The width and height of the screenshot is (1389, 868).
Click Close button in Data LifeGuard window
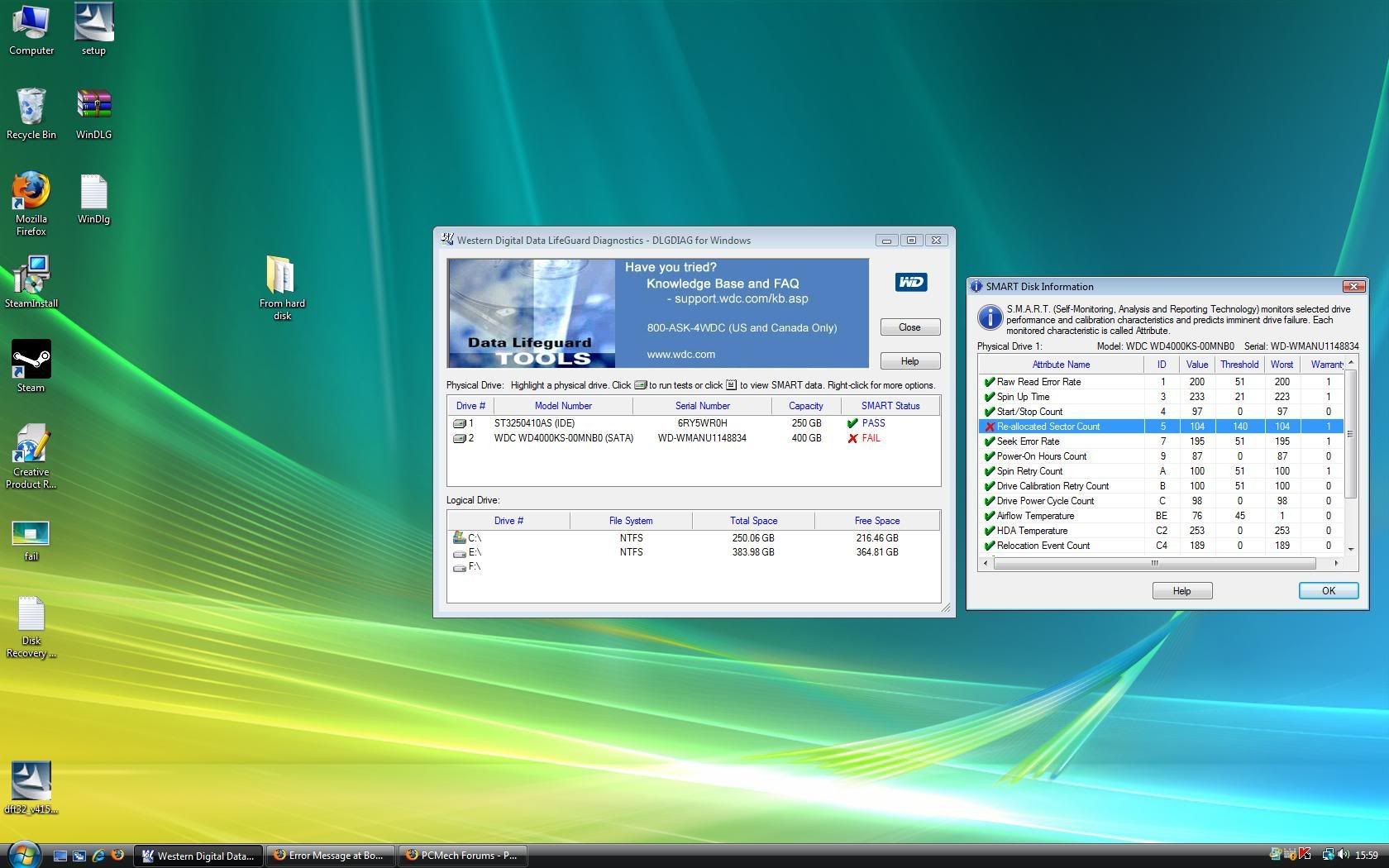point(909,327)
